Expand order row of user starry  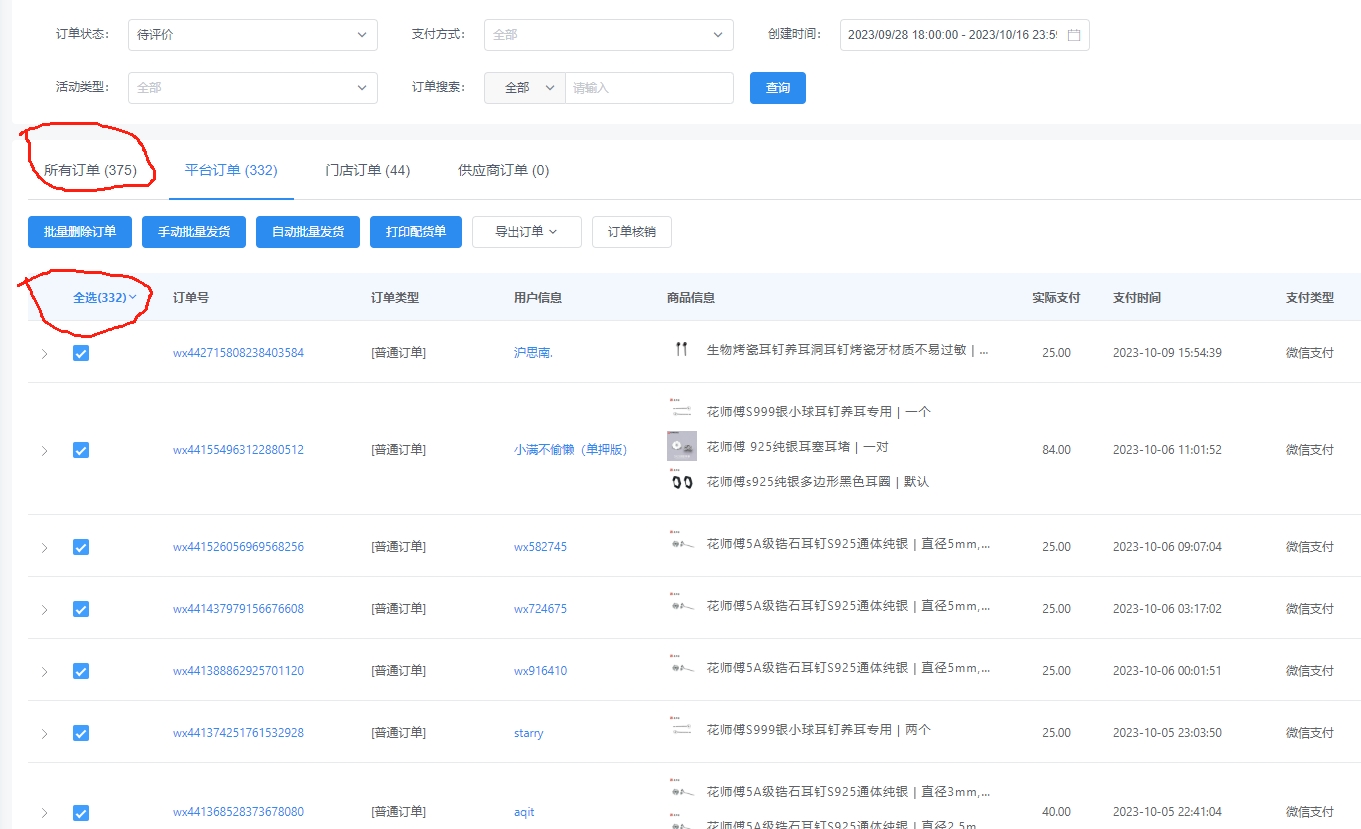coord(44,733)
